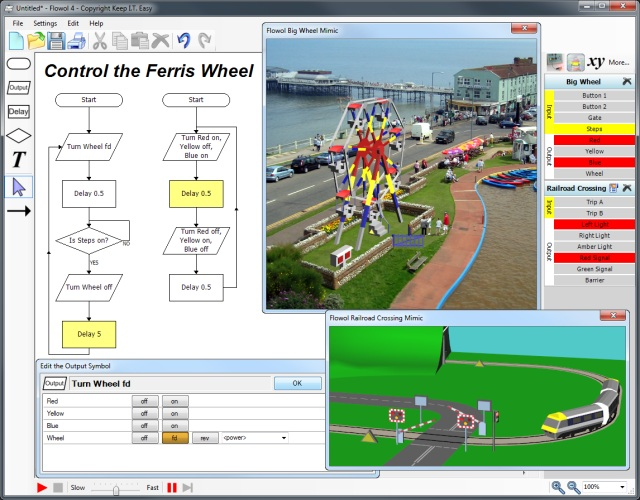Run the flowchart with the red play button
The width and height of the screenshot is (640, 500).
42,488
